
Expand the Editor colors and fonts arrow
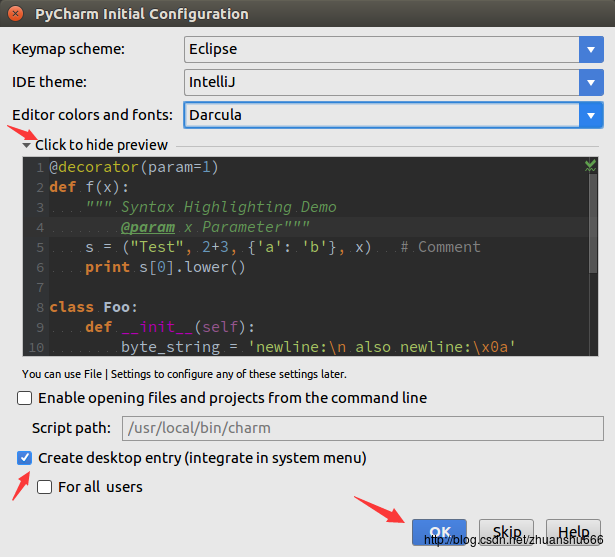(590, 115)
